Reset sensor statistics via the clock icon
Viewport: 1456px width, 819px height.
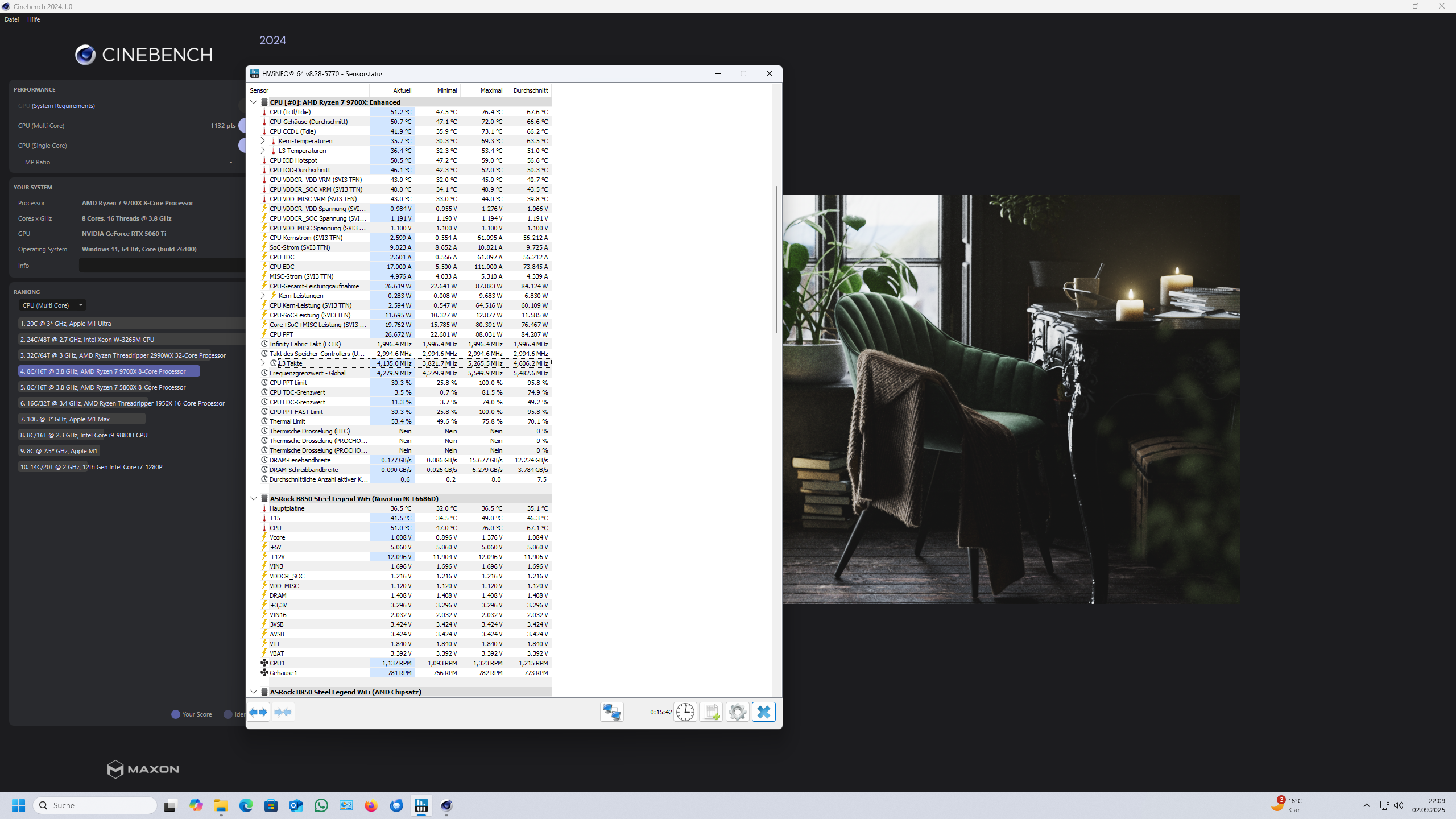685,712
